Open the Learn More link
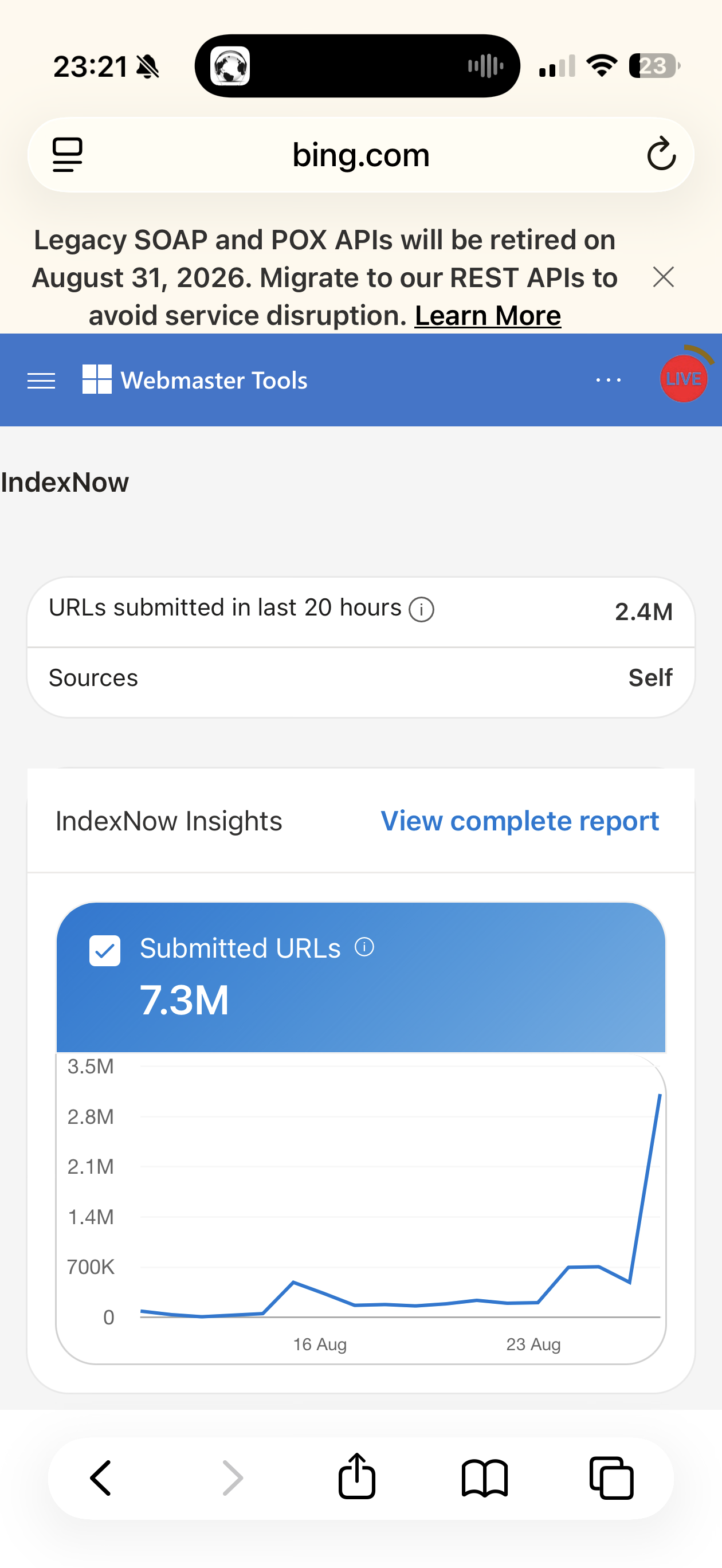722x1568 pixels. point(488,315)
